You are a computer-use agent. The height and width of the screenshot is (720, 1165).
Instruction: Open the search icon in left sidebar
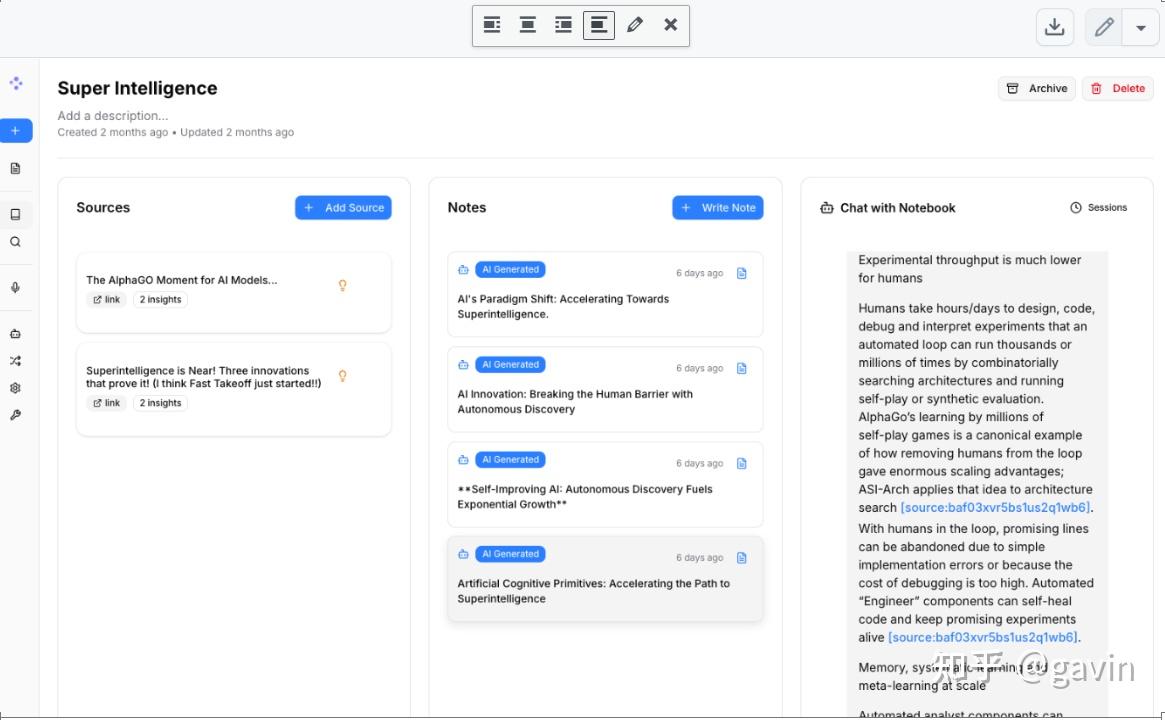16,242
